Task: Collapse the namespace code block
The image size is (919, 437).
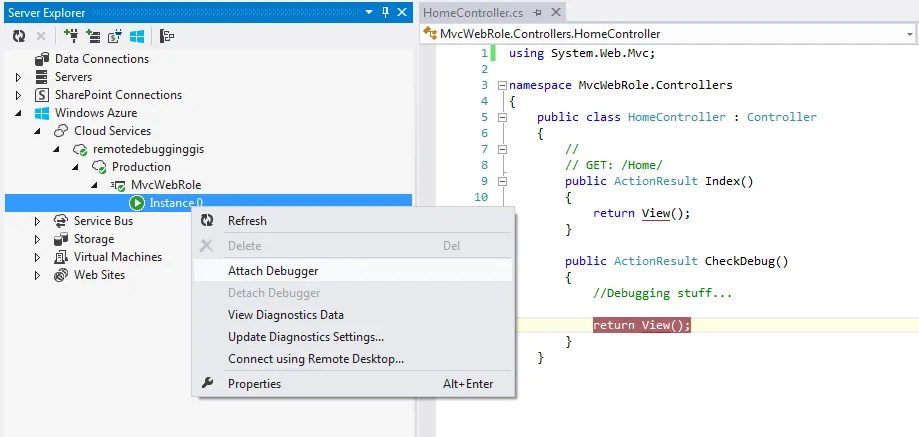Action: click(502, 86)
